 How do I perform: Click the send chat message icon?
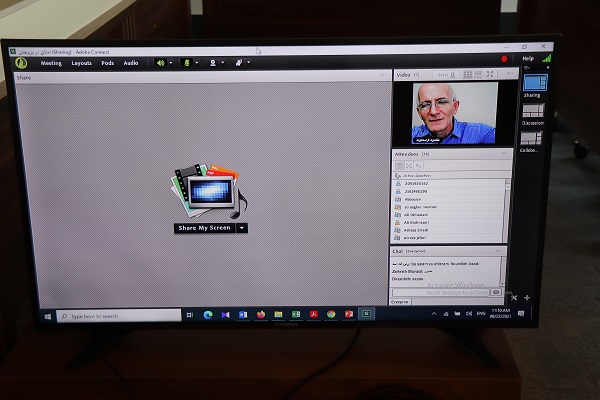tap(496, 292)
